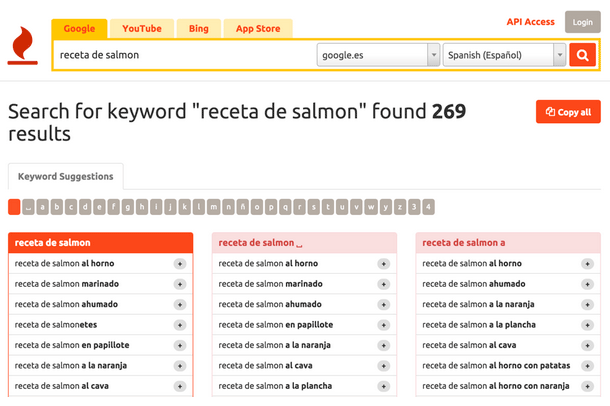Image resolution: width=610 pixels, height=406 pixels.
Task: Add 'receta de salmon en papillote' in middle column
Action: point(383,325)
